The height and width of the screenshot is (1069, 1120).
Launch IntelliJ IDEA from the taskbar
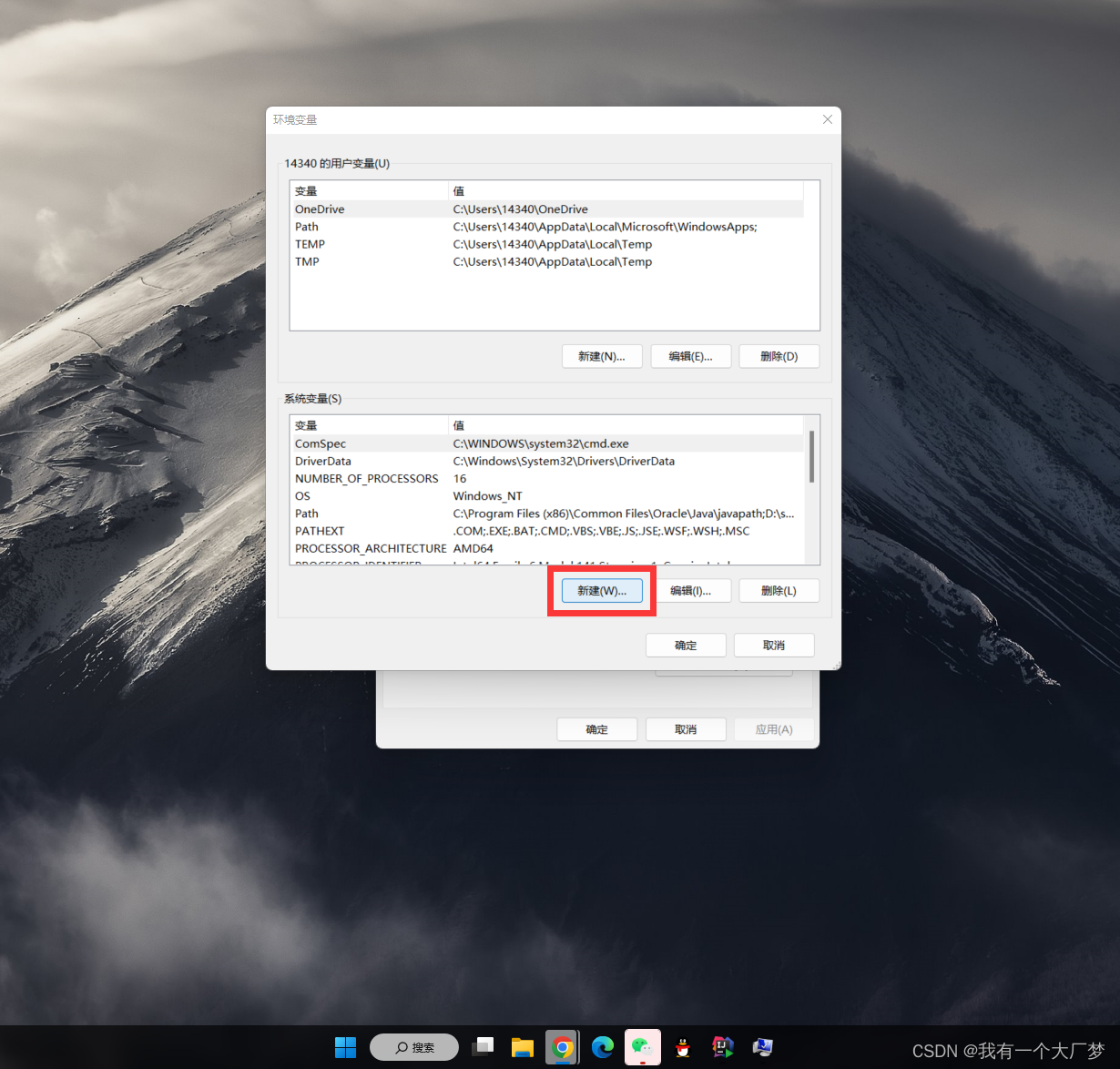(x=722, y=1047)
